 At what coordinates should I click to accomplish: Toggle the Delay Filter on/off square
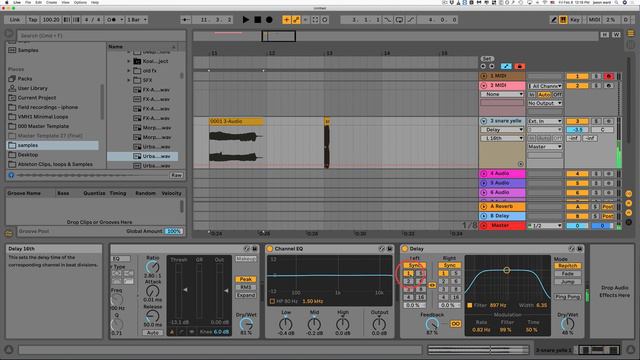(469, 305)
